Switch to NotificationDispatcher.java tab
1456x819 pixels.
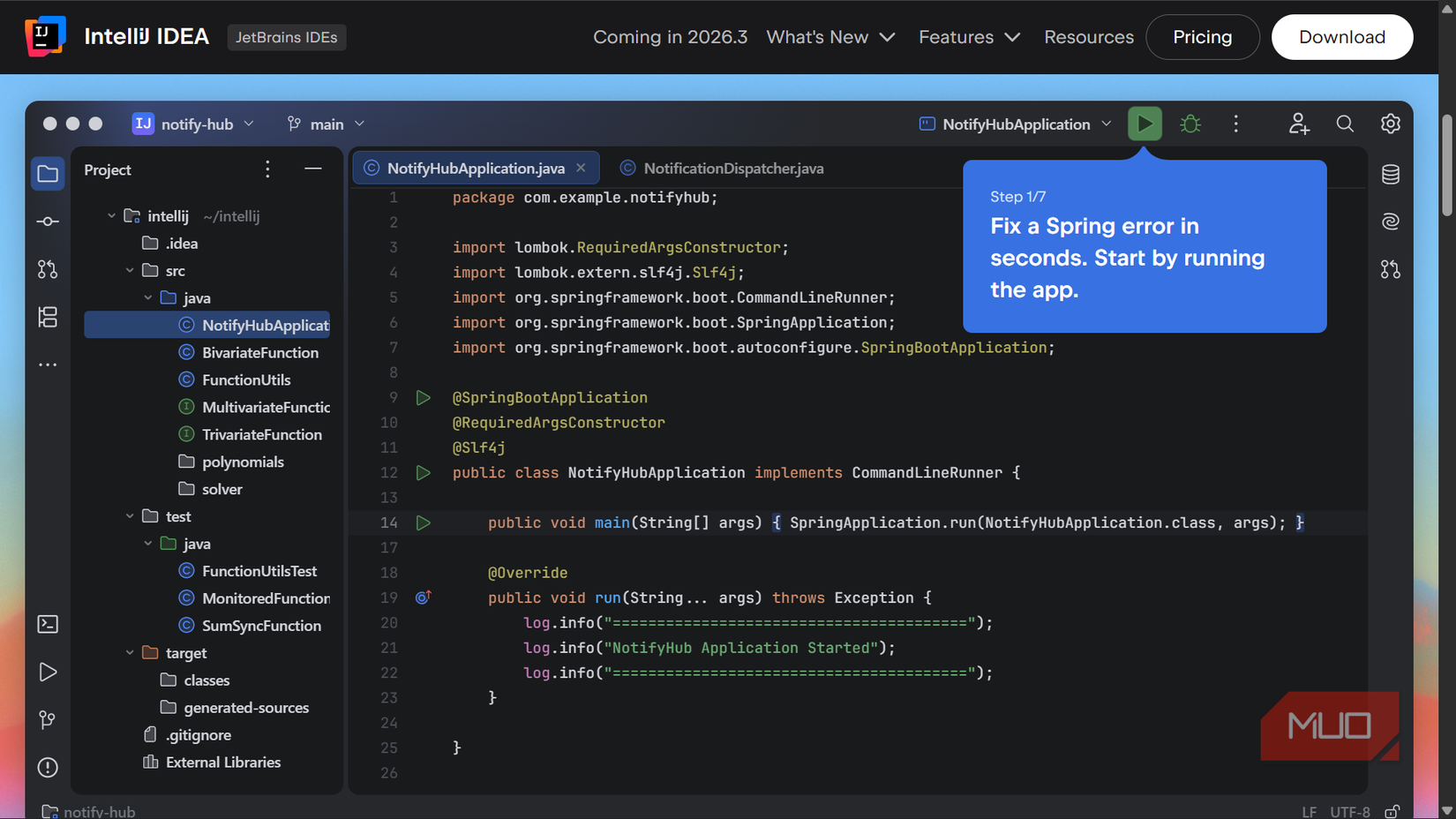(722, 168)
